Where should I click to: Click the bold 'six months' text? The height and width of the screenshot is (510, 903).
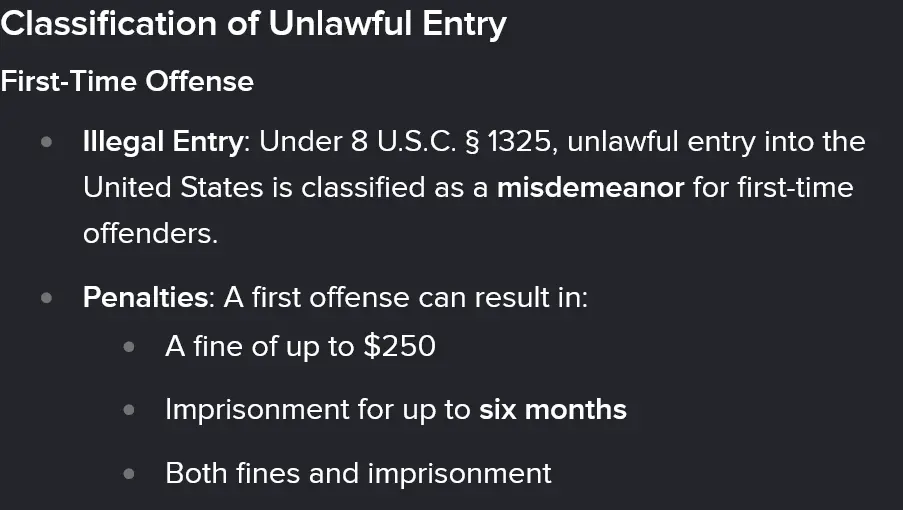[x=553, y=409]
